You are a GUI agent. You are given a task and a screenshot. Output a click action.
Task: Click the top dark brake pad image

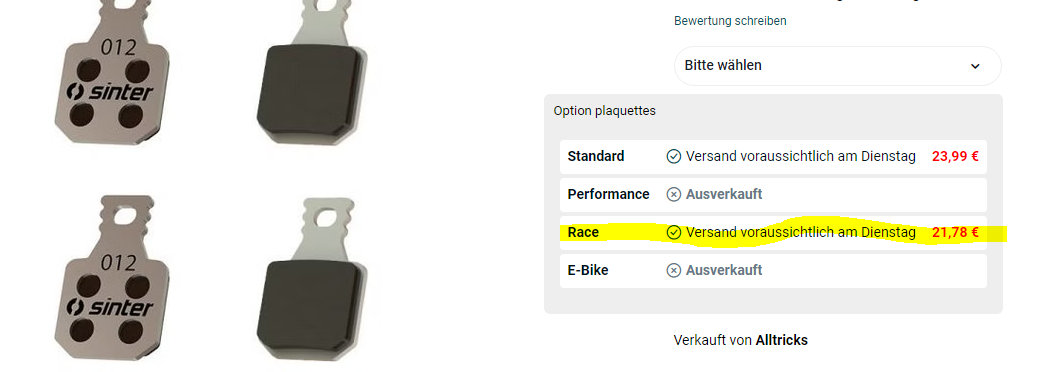pos(312,73)
